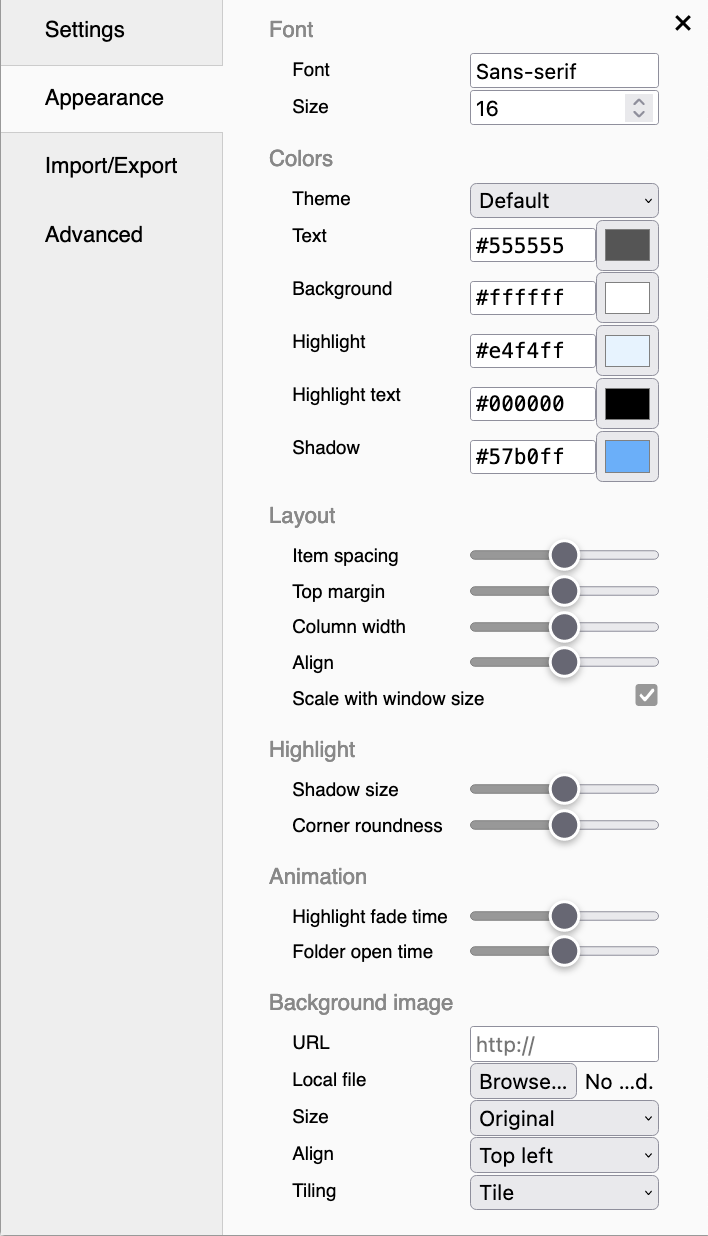The width and height of the screenshot is (708, 1236).
Task: Open the Import/Export tab
Action: point(111,166)
